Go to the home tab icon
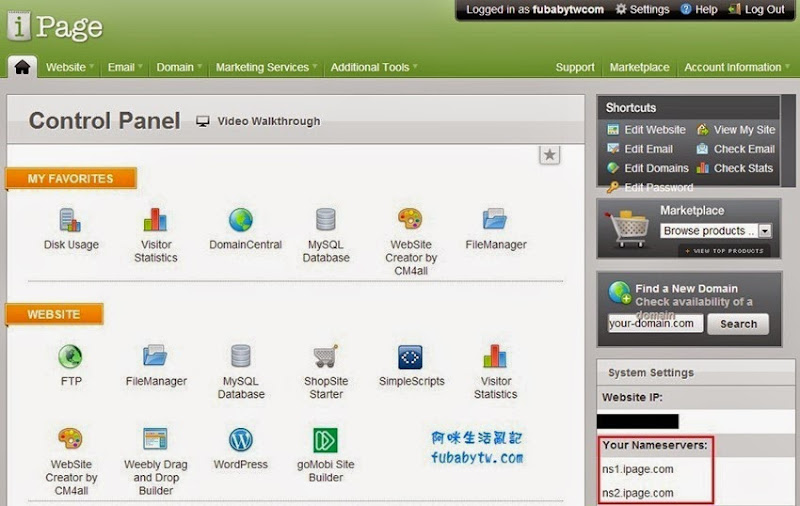The height and width of the screenshot is (506, 800). click(22, 67)
